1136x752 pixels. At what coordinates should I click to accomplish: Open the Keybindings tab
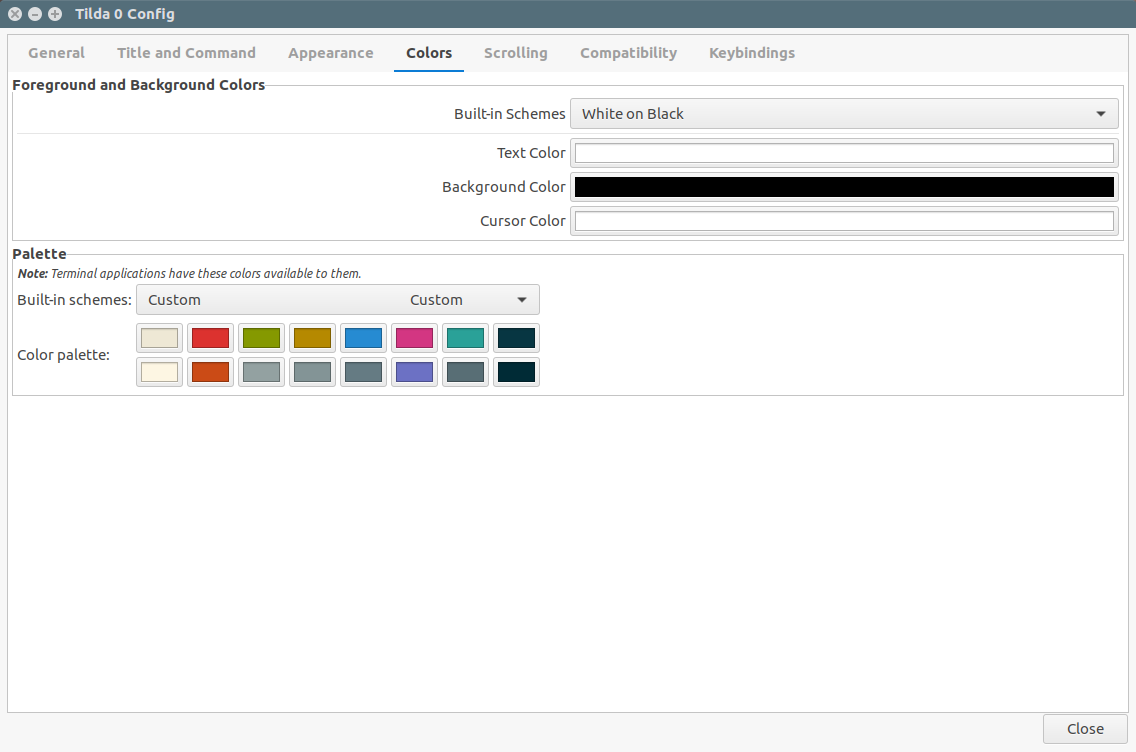(x=751, y=53)
